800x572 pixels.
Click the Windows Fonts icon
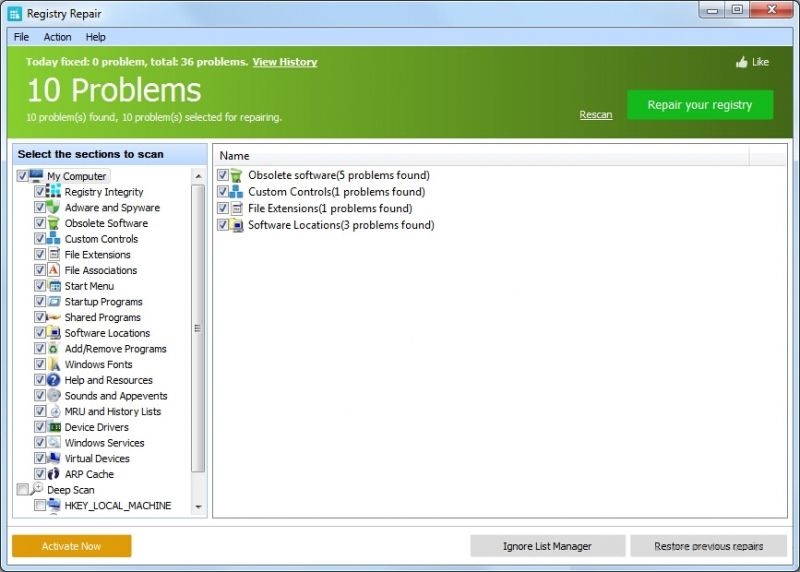point(55,364)
